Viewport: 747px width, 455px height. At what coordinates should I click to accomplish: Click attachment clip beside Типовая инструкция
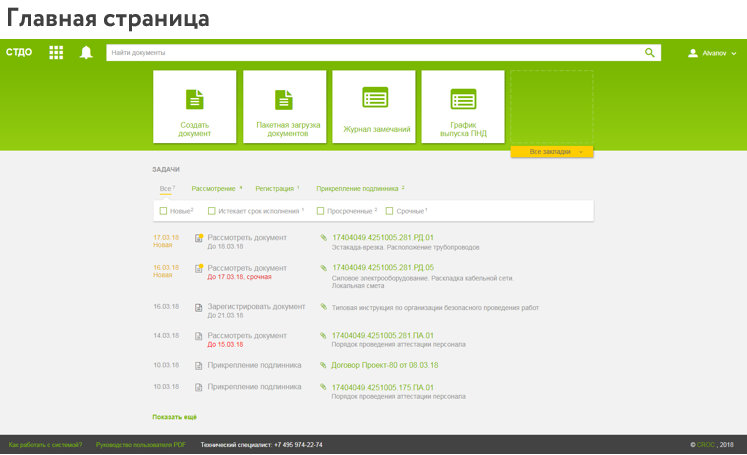[323, 307]
